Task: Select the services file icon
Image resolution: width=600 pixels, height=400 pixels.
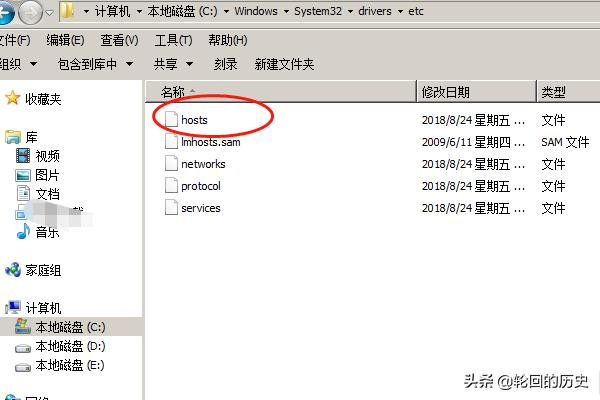Action: click(171, 207)
